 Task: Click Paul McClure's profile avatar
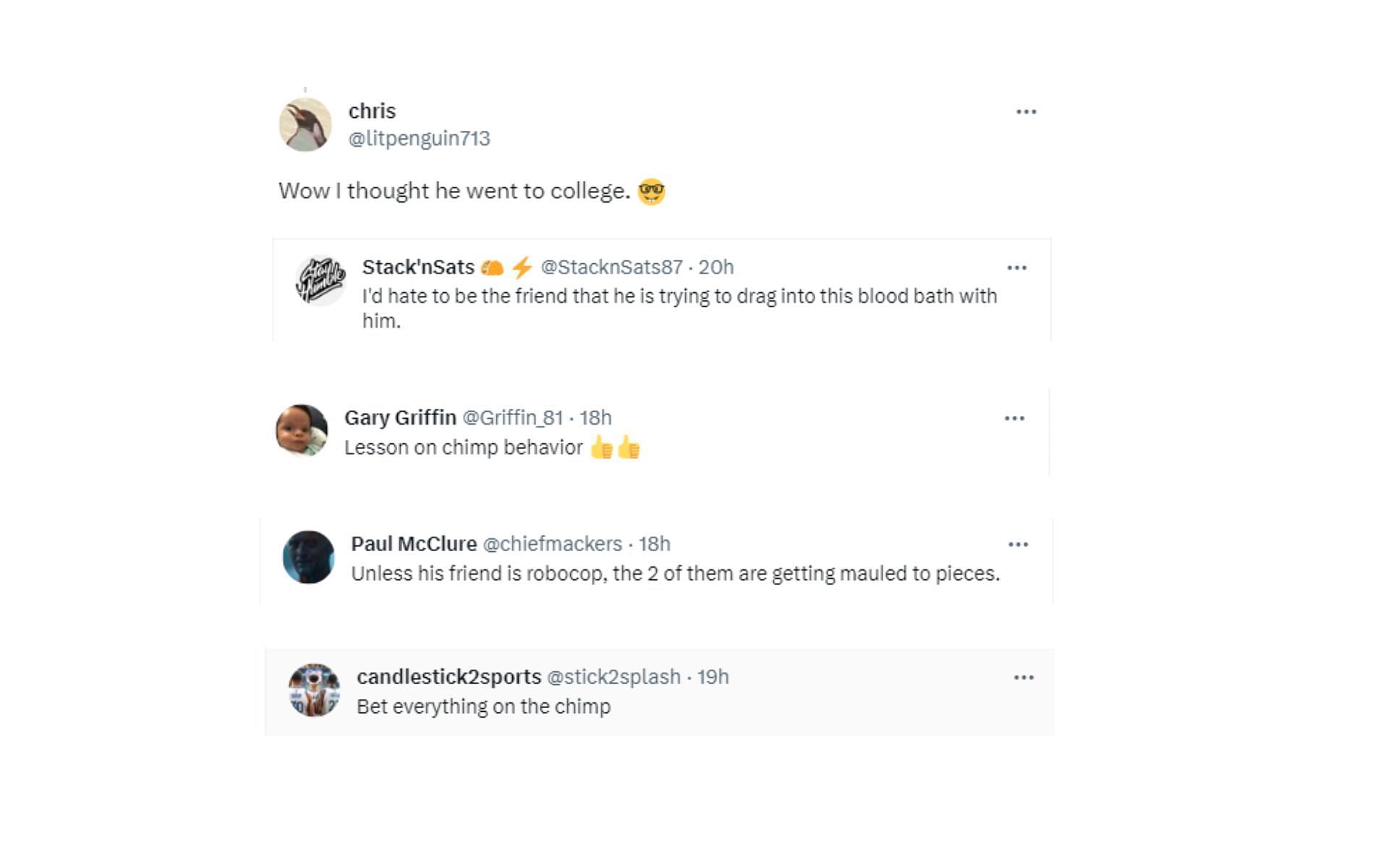pos(309,557)
